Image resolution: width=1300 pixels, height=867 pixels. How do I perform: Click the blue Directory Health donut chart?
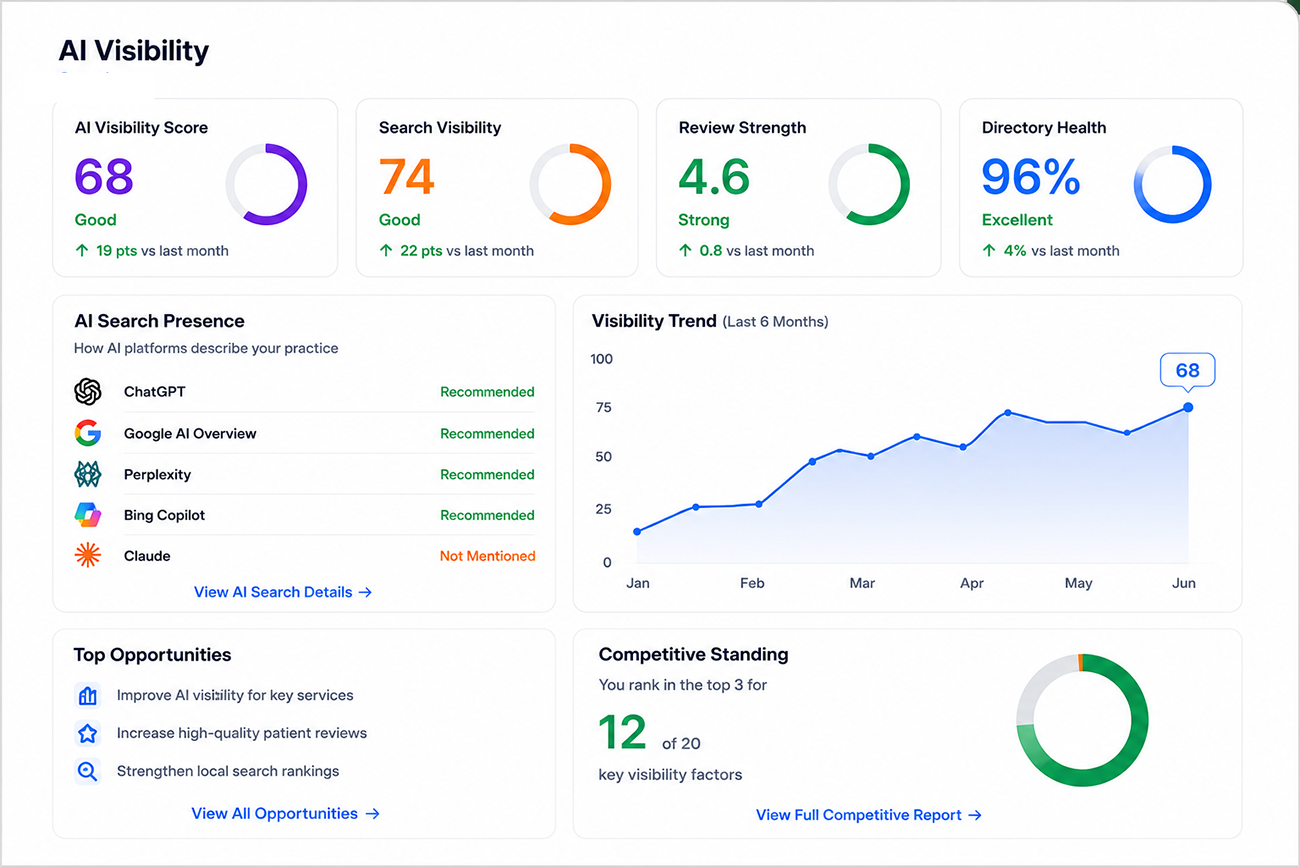[1172, 184]
